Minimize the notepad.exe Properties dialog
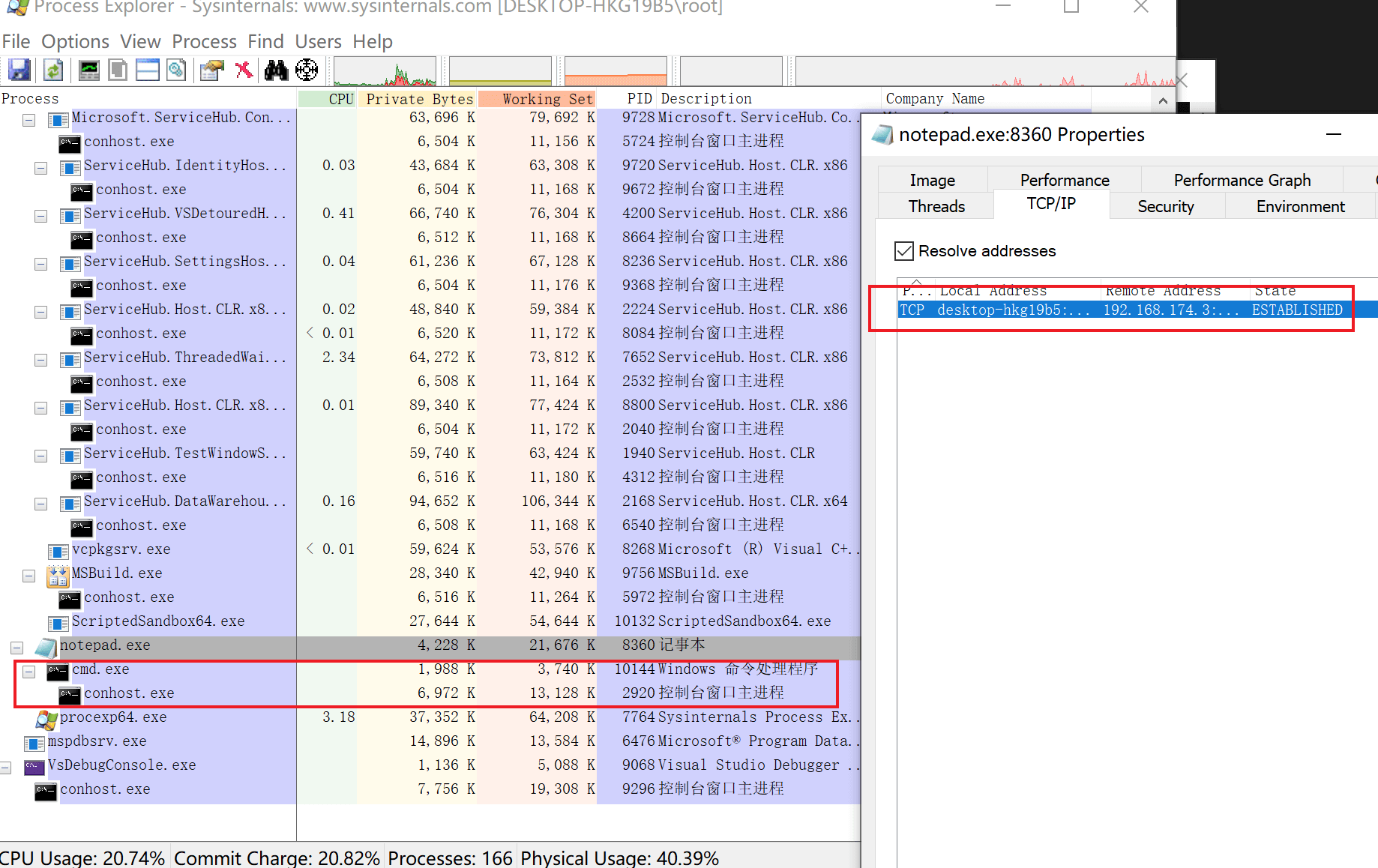 tap(1333, 135)
